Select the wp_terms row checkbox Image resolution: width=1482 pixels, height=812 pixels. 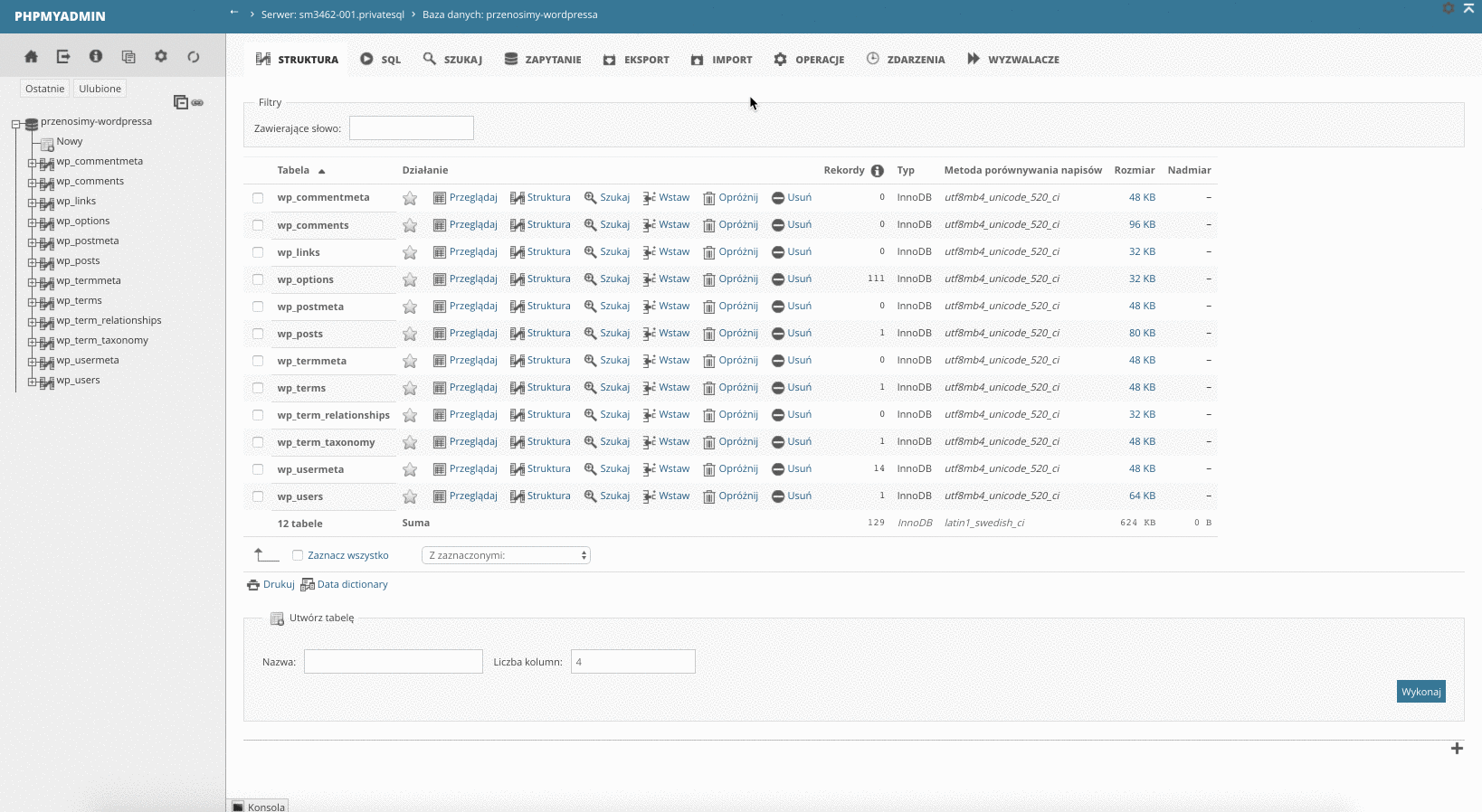point(258,388)
